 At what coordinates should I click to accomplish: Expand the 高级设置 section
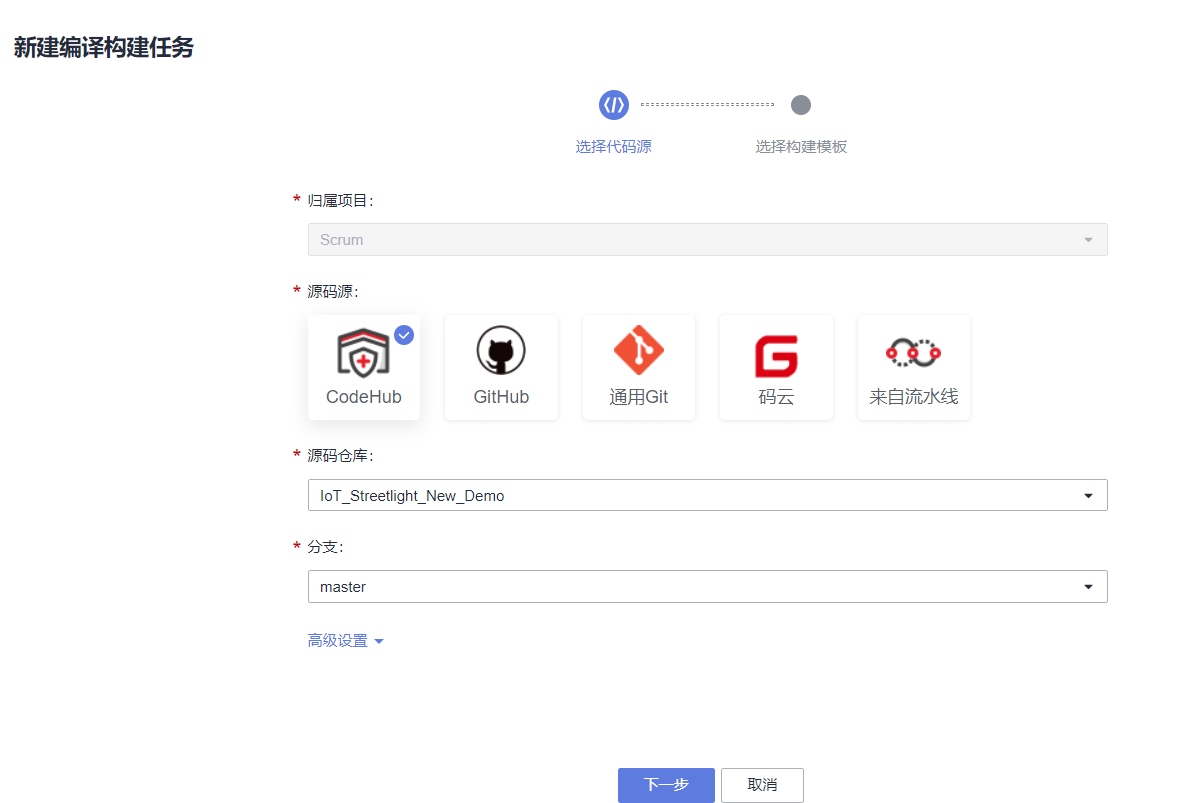click(345, 641)
